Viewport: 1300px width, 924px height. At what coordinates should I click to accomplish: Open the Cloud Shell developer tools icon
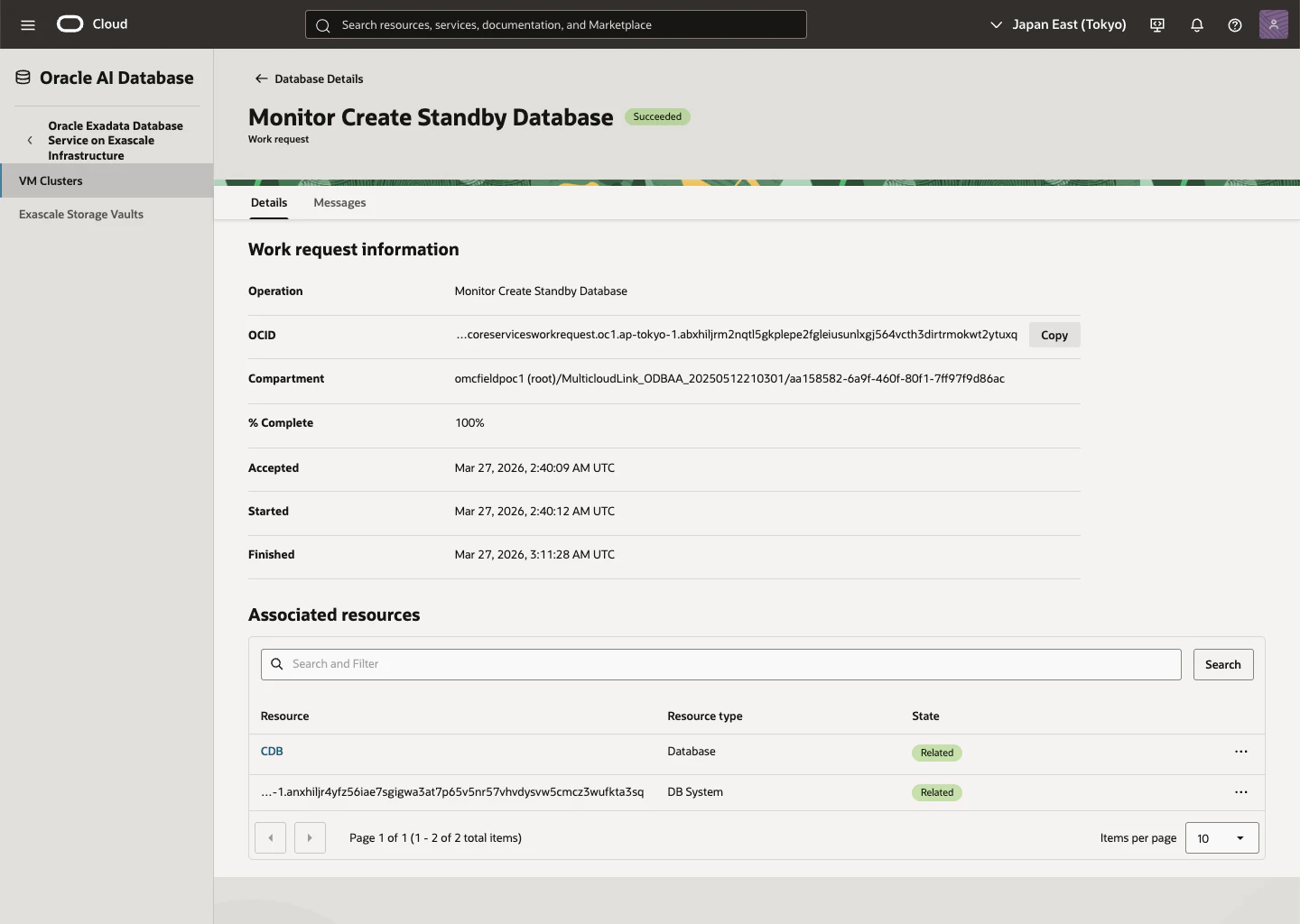1157,24
